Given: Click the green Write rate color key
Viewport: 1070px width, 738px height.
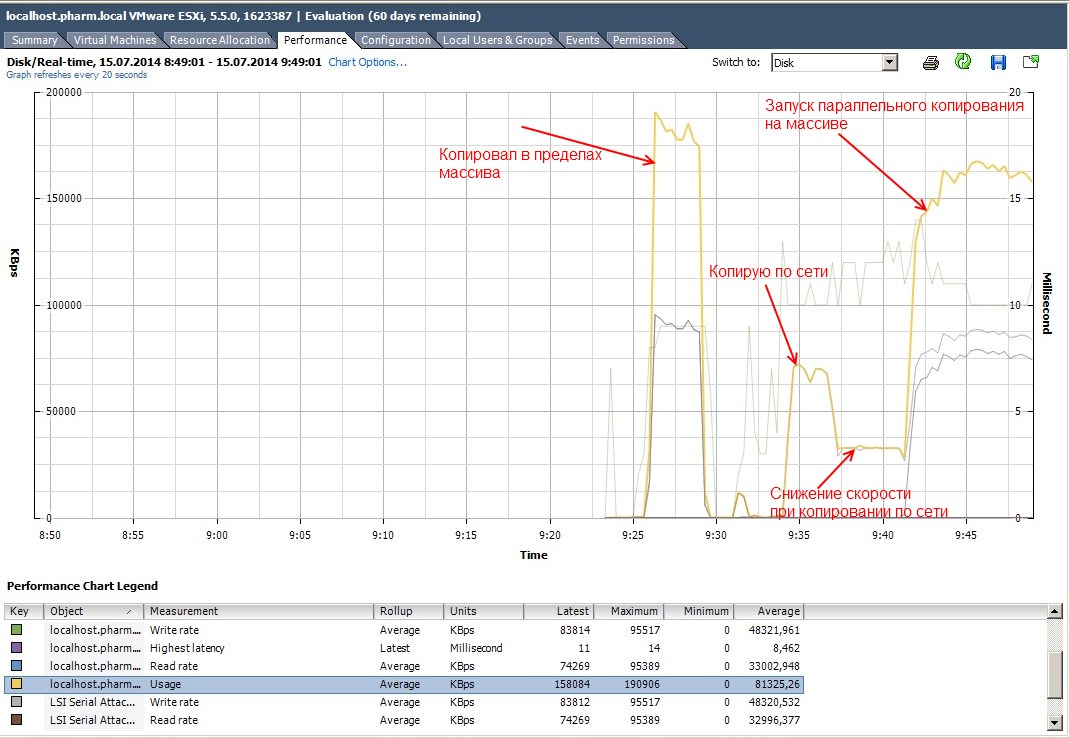Looking at the screenshot, I should click(17, 630).
